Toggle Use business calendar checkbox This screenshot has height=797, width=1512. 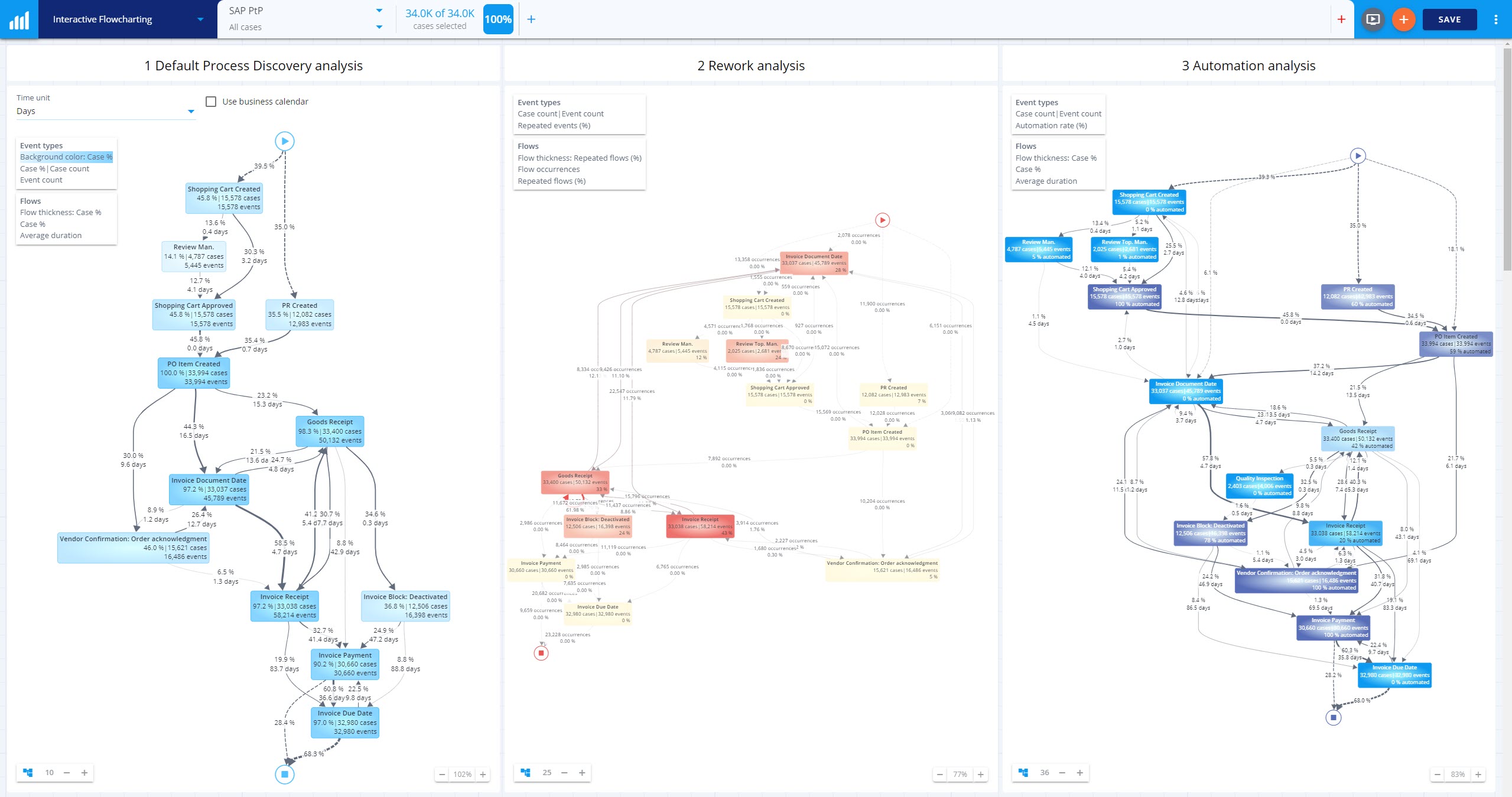coord(211,102)
